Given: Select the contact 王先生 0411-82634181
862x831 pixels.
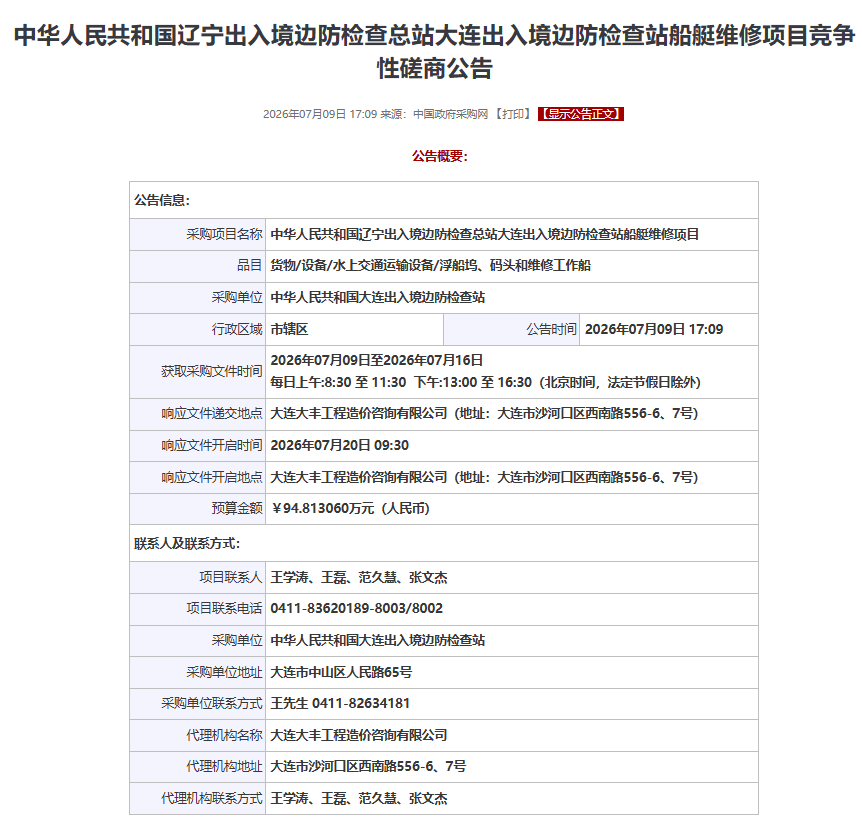Looking at the screenshot, I should click(x=340, y=703).
